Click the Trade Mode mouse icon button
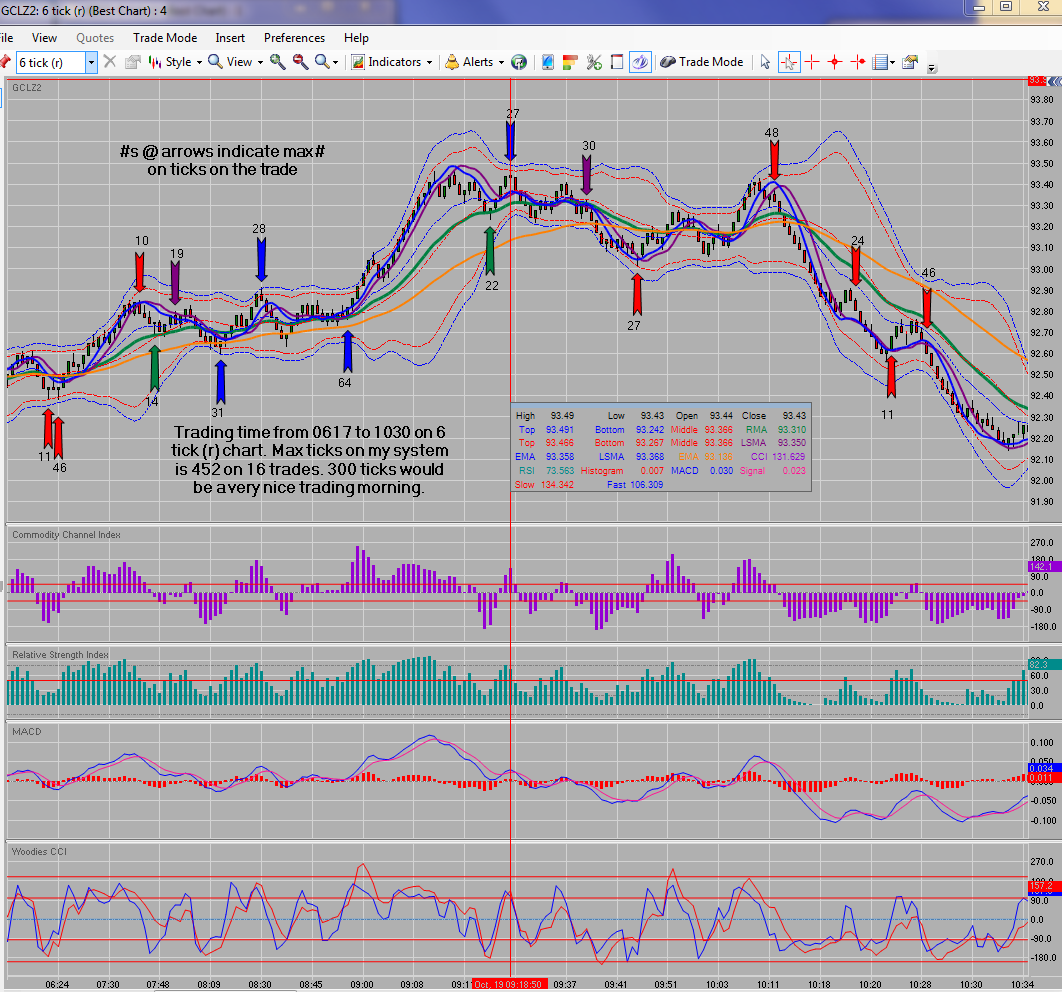 coord(702,62)
